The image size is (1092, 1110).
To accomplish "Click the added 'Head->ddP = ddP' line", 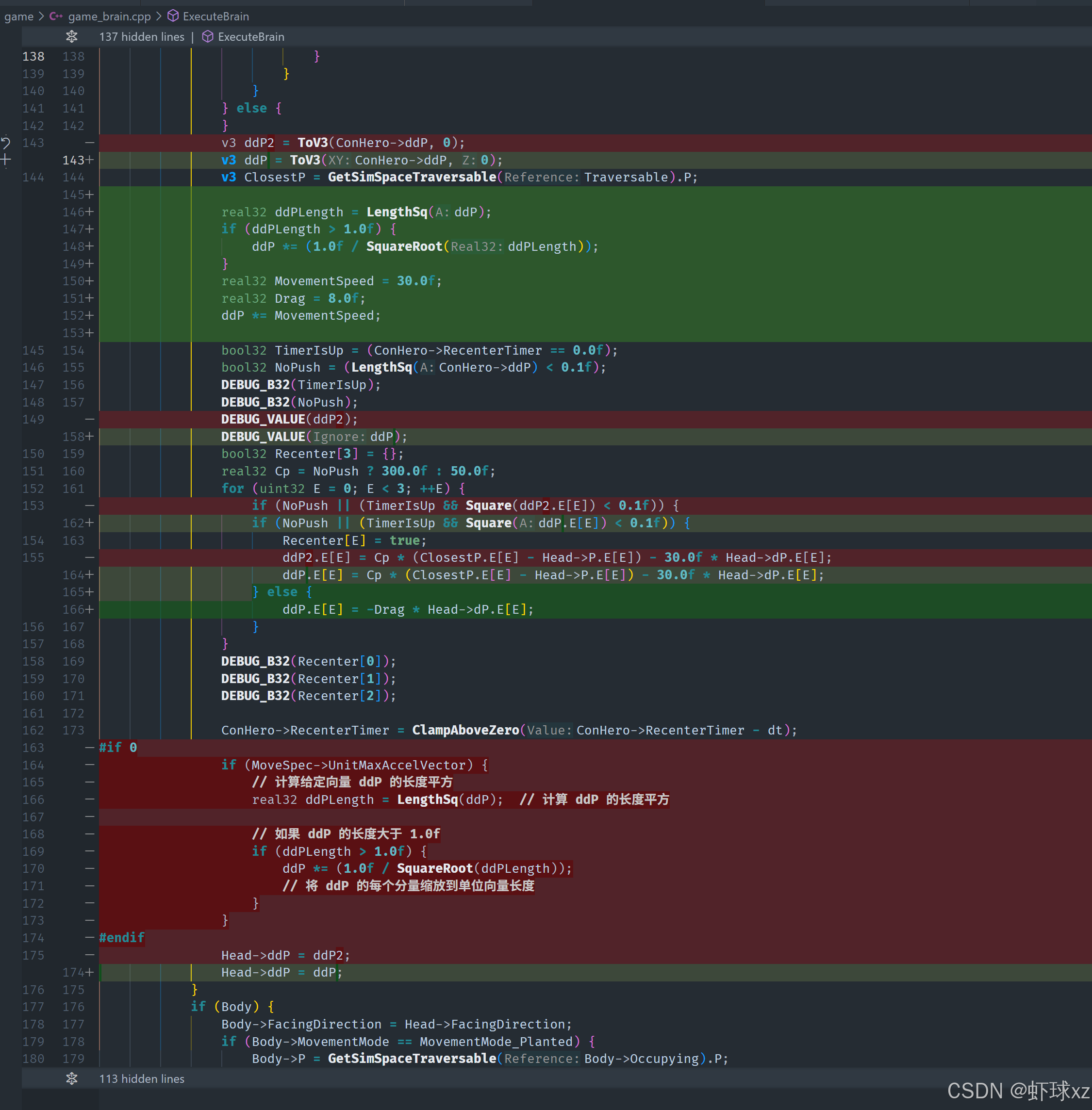I will tap(281, 972).
